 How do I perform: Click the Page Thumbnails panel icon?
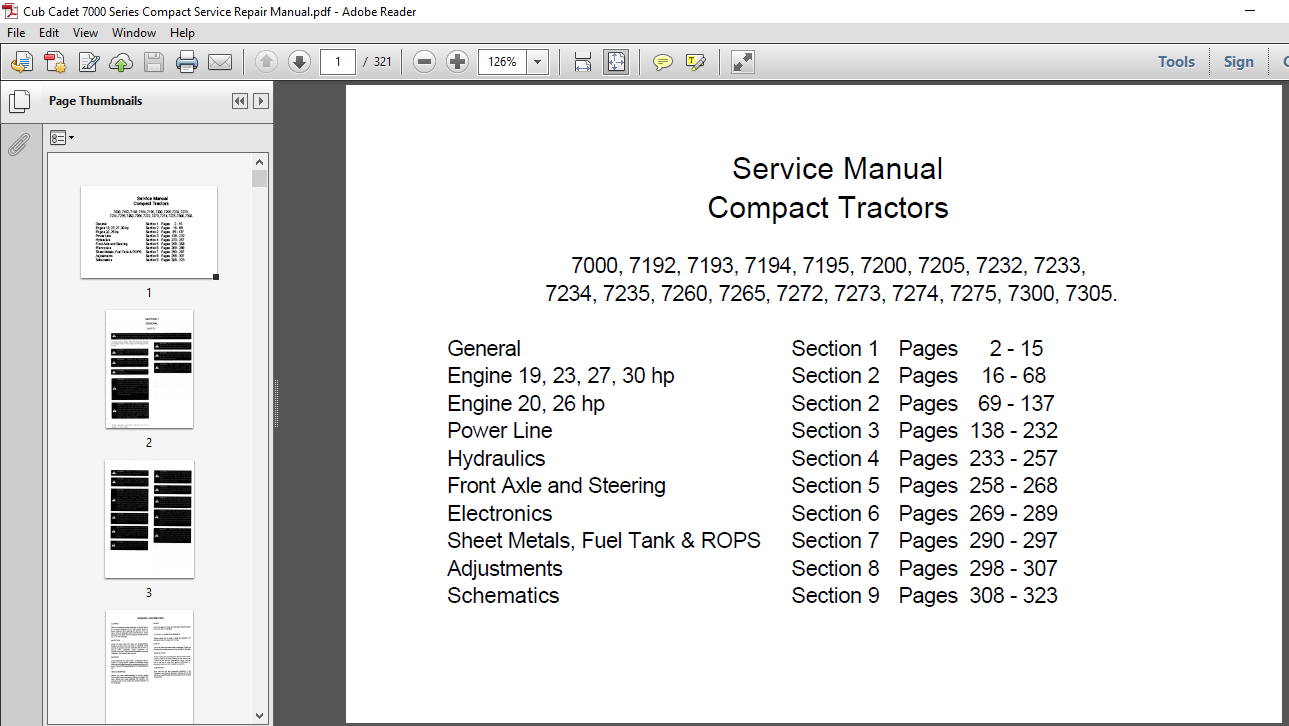pyautogui.click(x=18, y=101)
